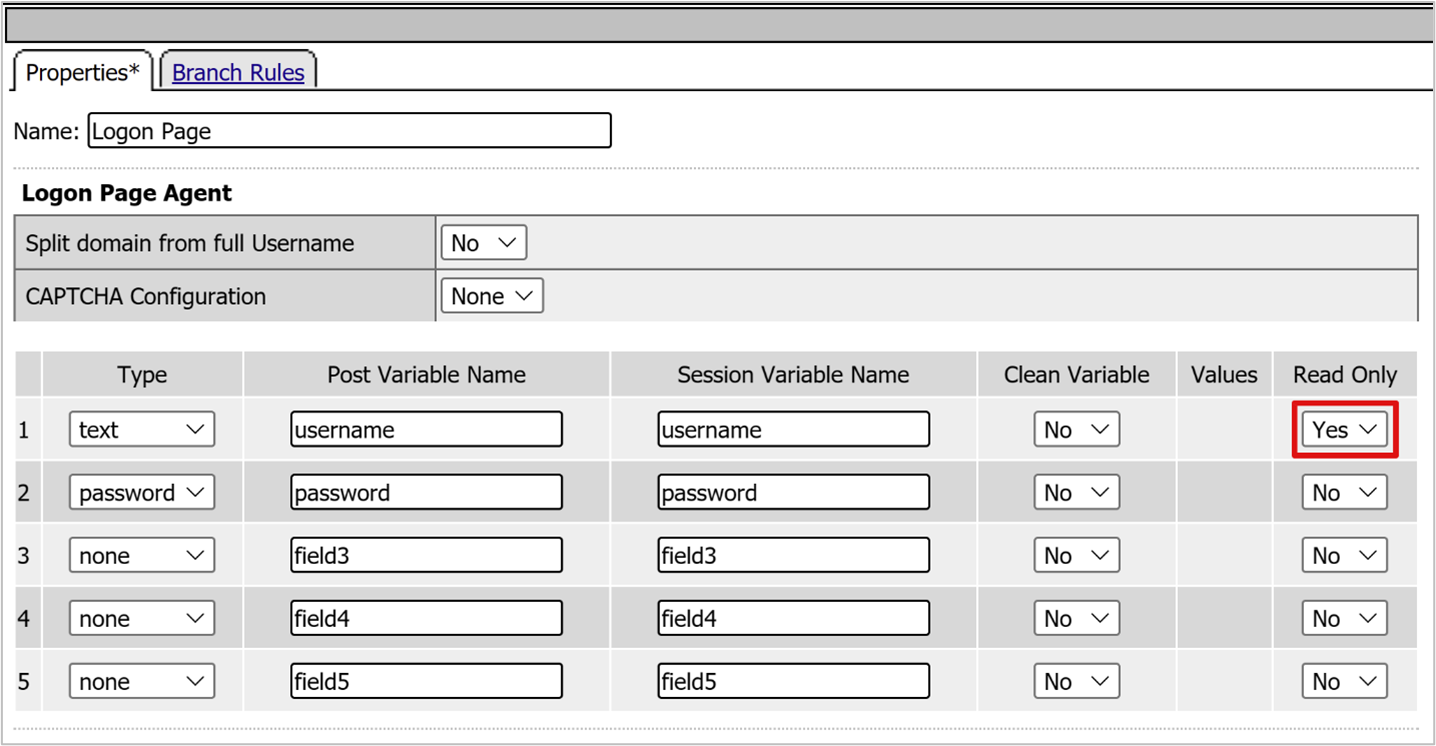Click the field4 Session Variable Name box
The width and height of the screenshot is (1436, 746).
pyautogui.click(x=793, y=619)
